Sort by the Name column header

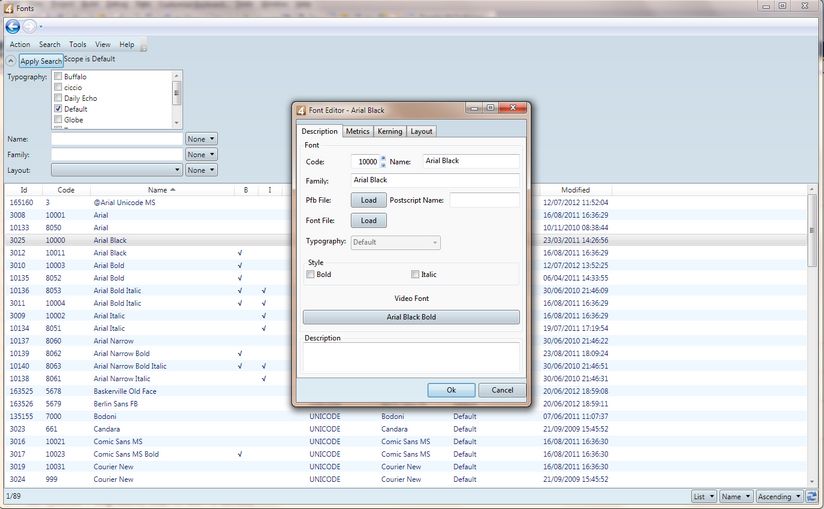pyautogui.click(x=162, y=190)
